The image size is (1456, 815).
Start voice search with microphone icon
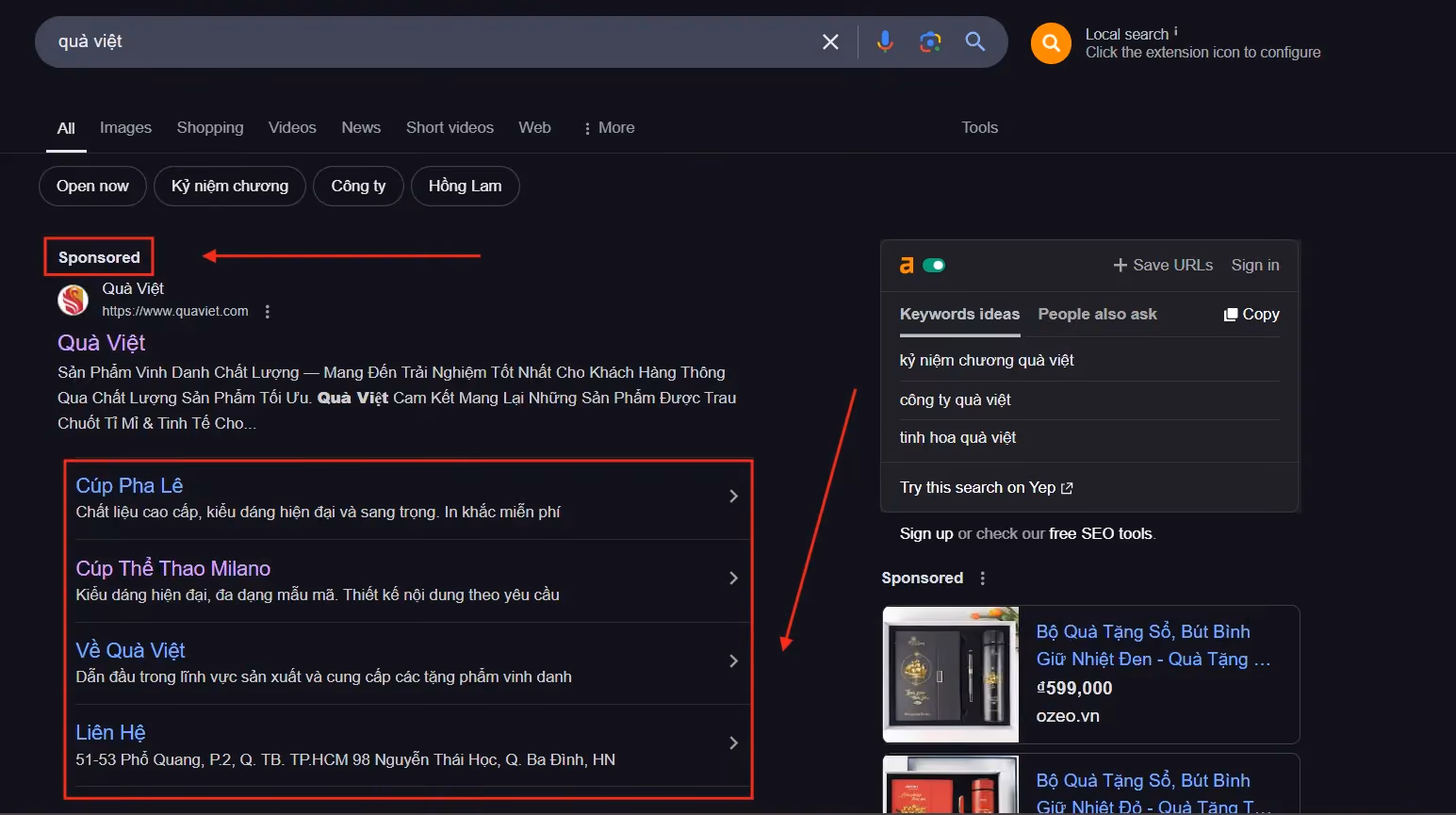pyautogui.click(x=885, y=41)
